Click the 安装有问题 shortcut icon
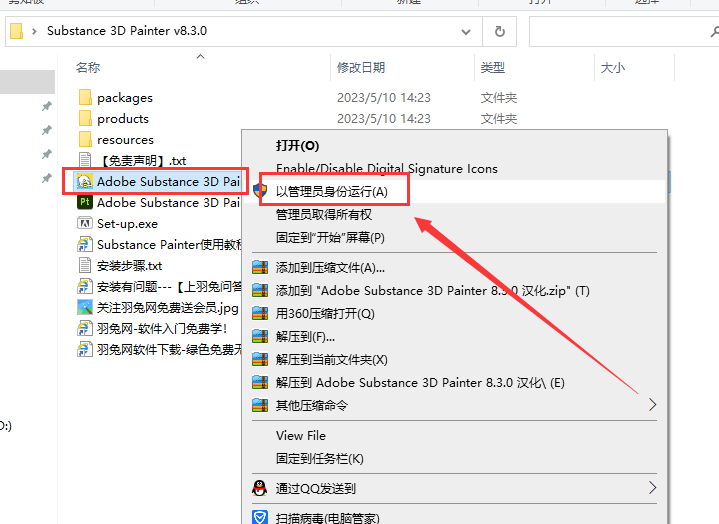The image size is (719, 524). click(85, 287)
